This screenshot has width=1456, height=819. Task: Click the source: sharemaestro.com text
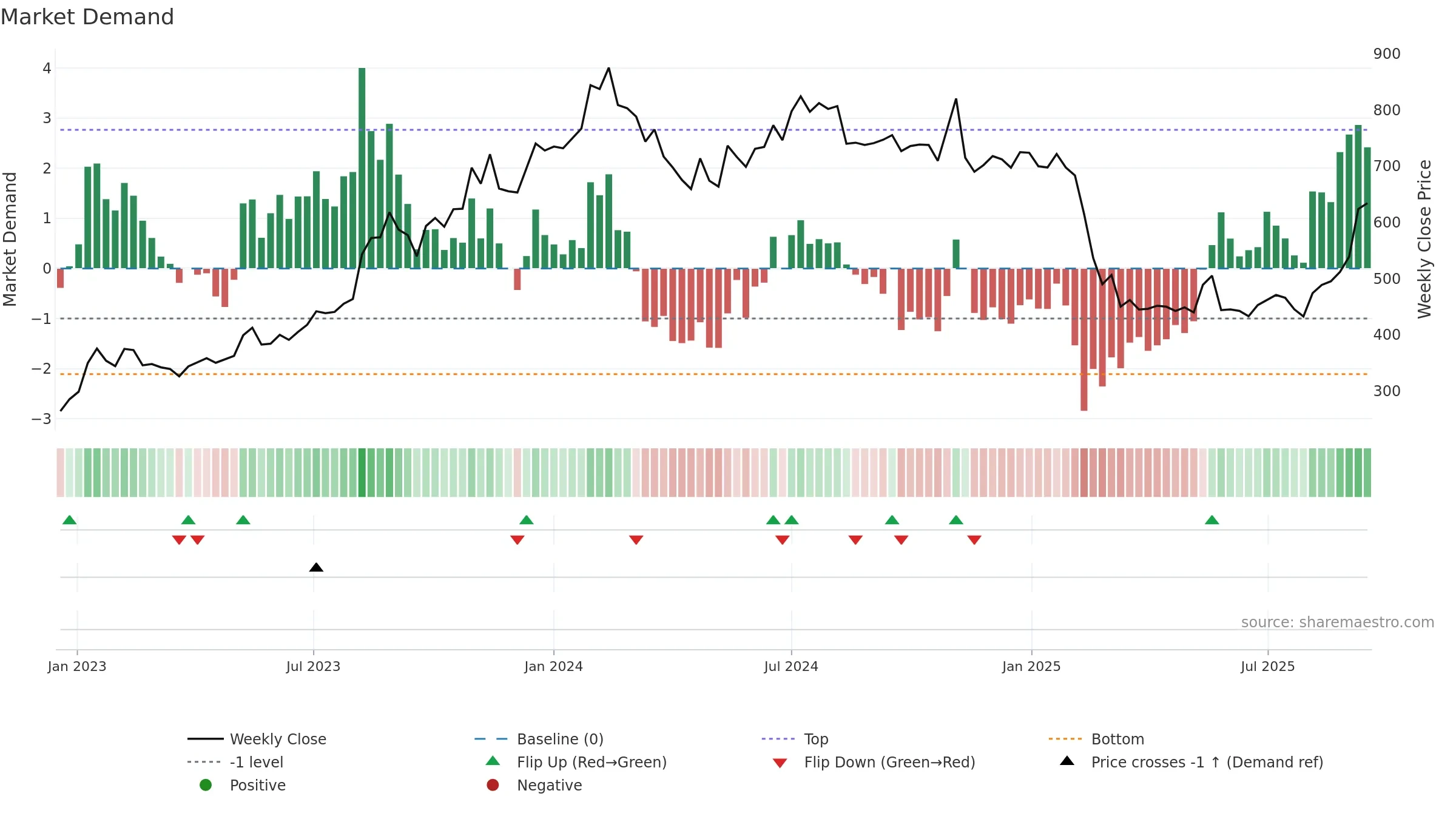[x=1338, y=622]
